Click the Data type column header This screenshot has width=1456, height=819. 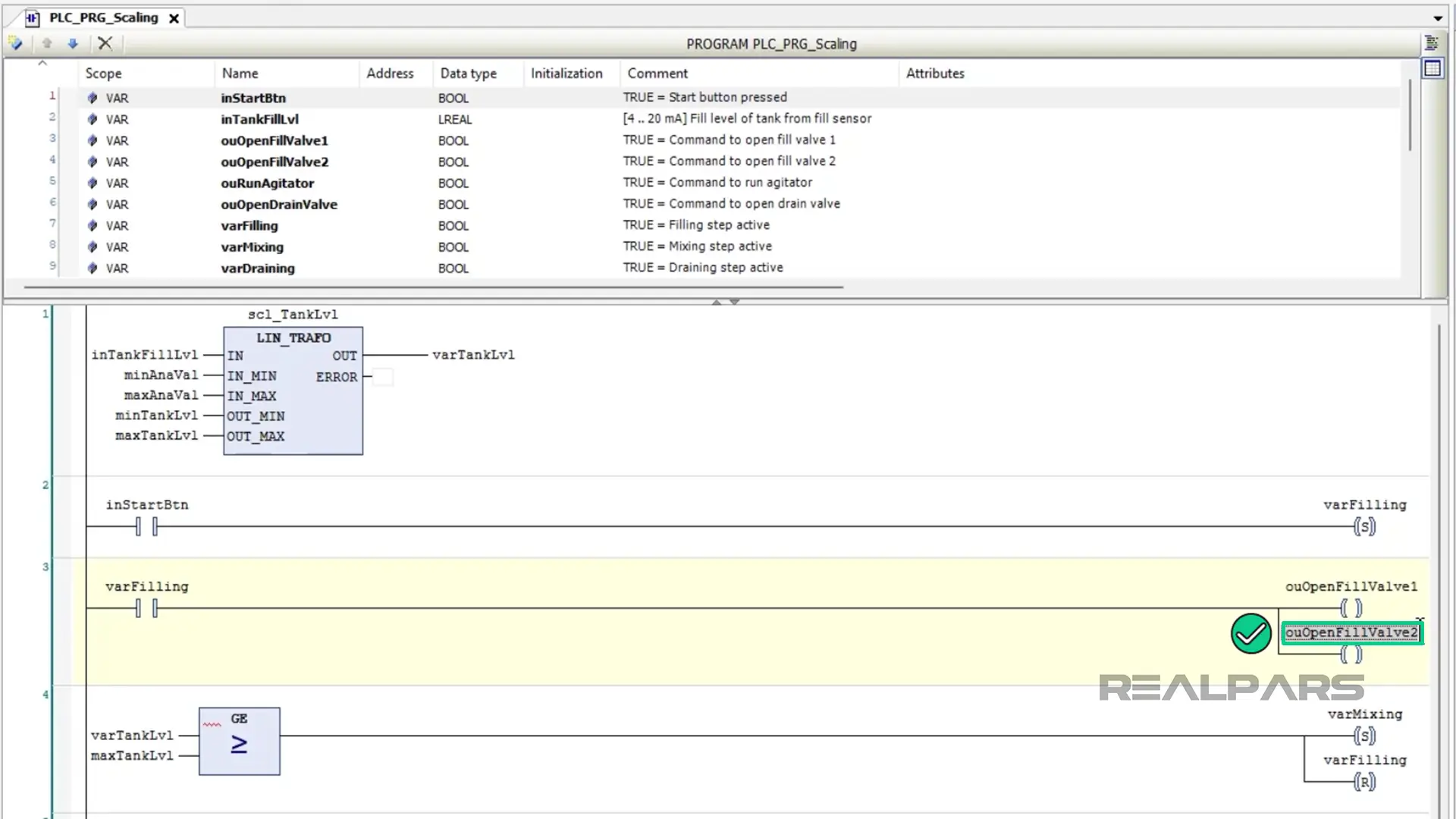468,74
